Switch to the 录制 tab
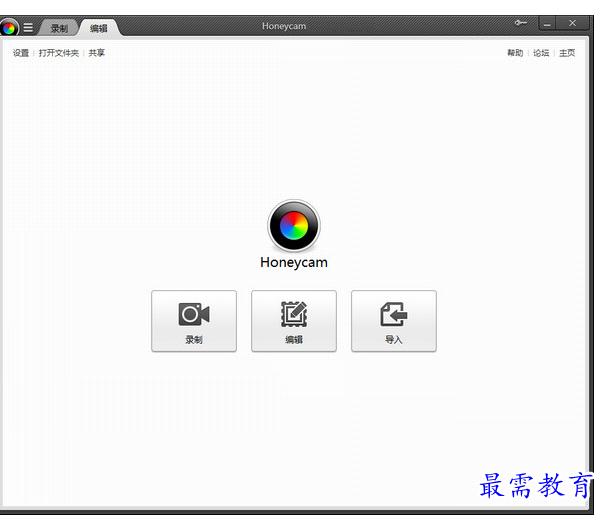The width and height of the screenshot is (601, 517). (59, 28)
